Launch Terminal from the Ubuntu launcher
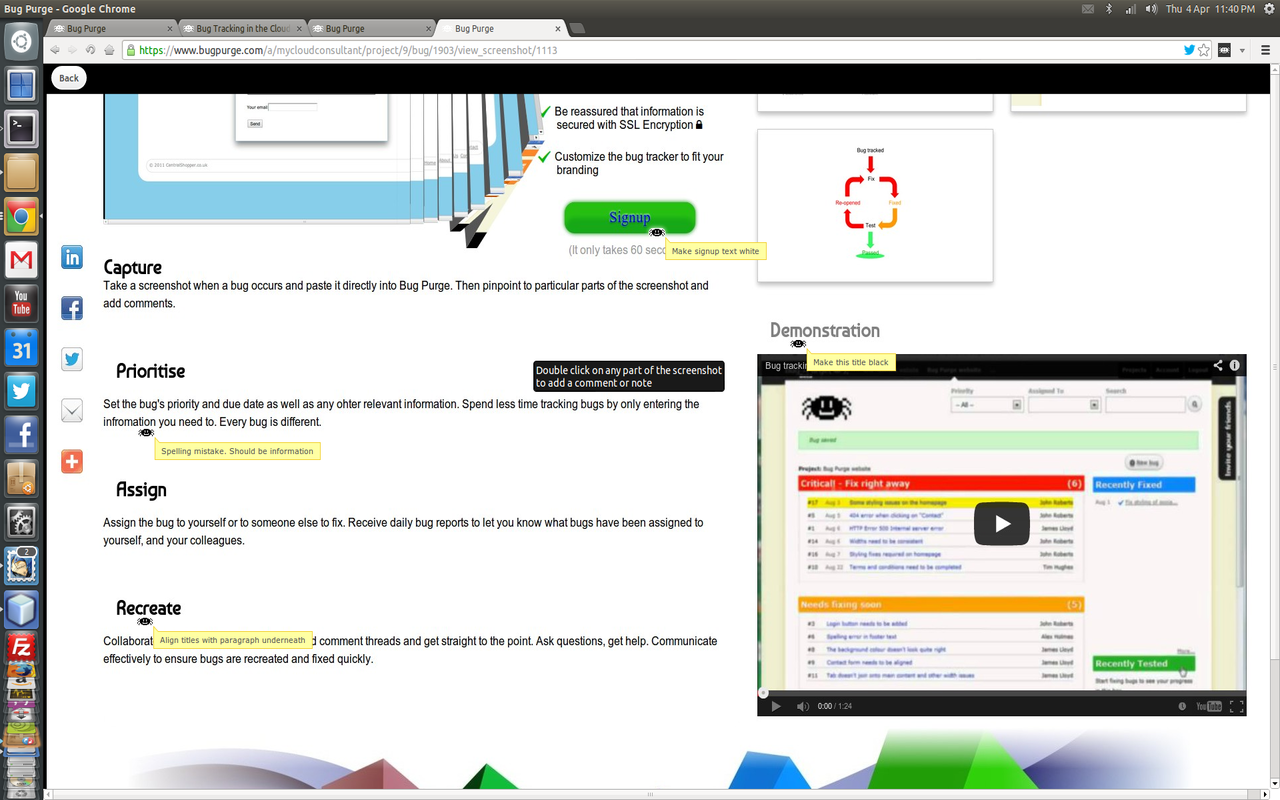 click(21, 127)
